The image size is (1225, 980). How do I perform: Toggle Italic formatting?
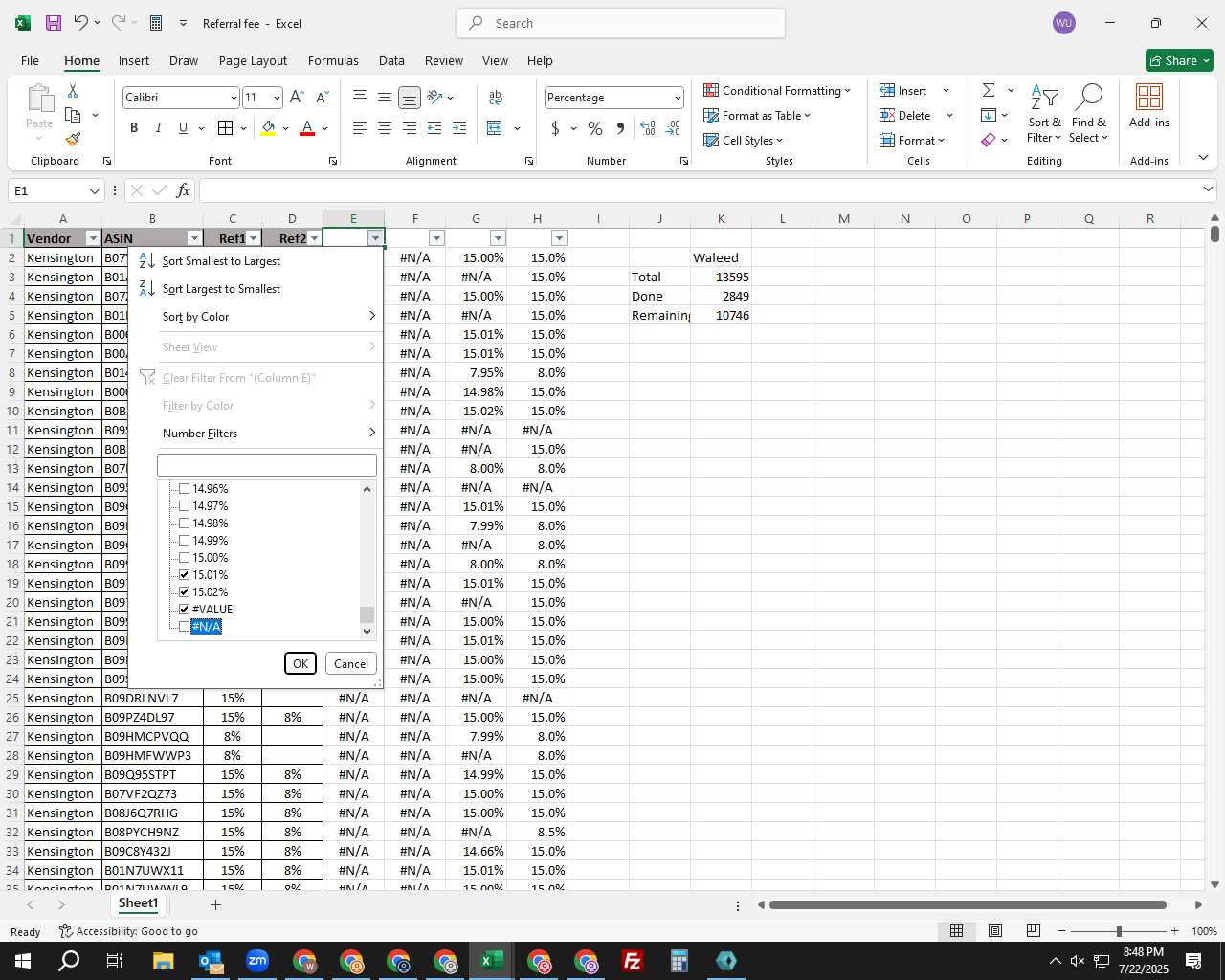point(158,128)
